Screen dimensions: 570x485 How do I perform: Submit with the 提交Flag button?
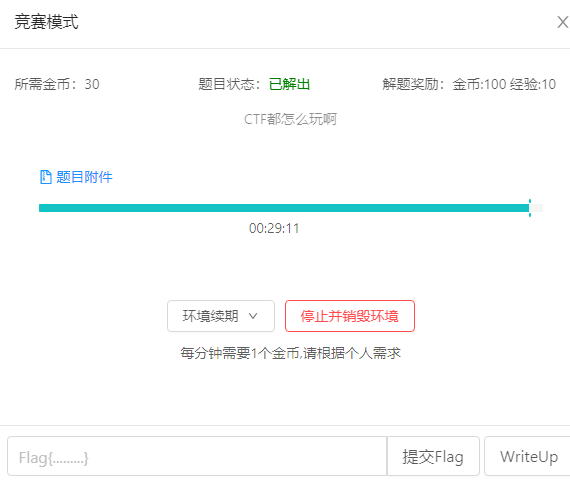tap(433, 456)
